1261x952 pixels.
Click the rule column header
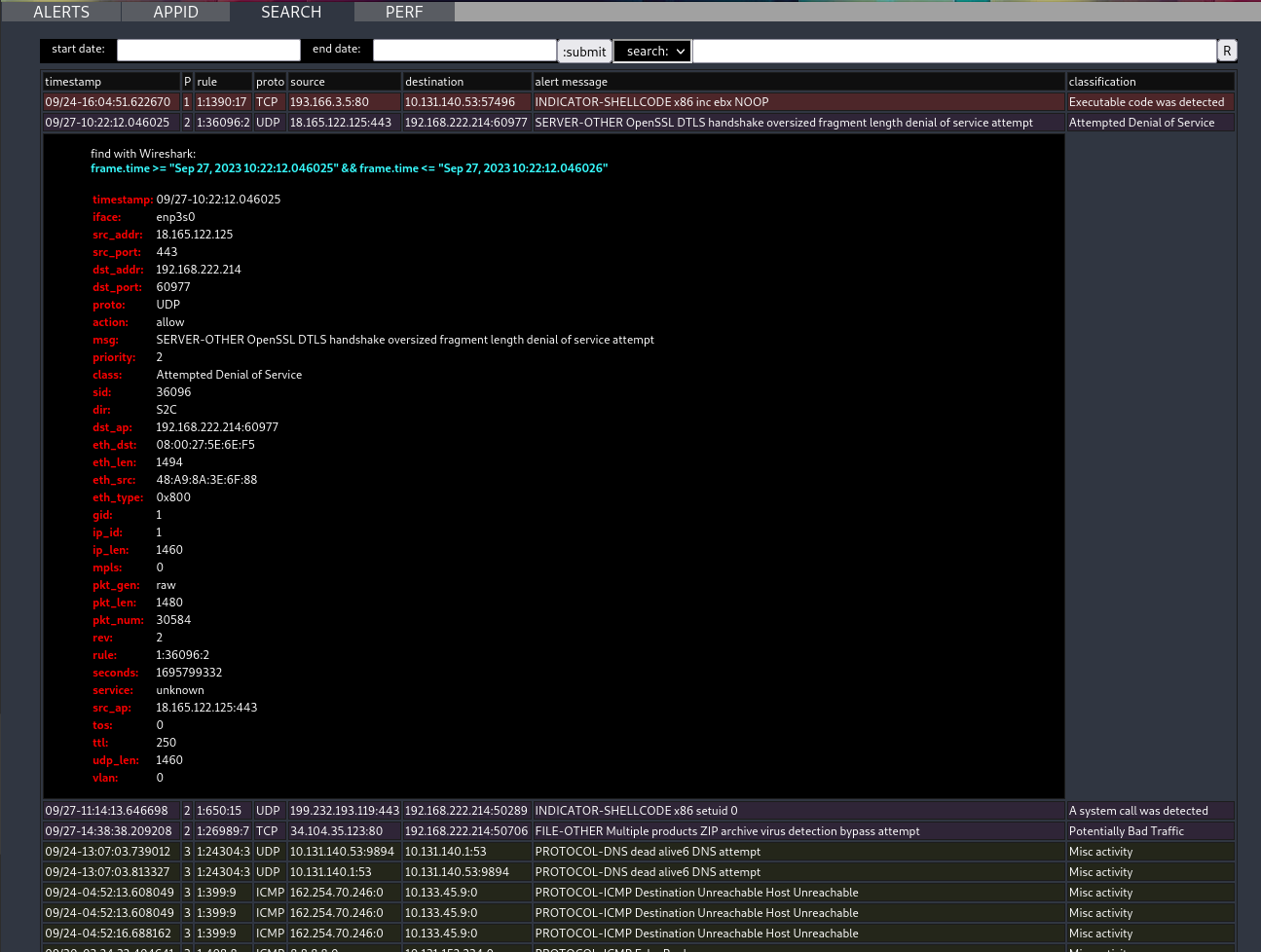click(223, 82)
